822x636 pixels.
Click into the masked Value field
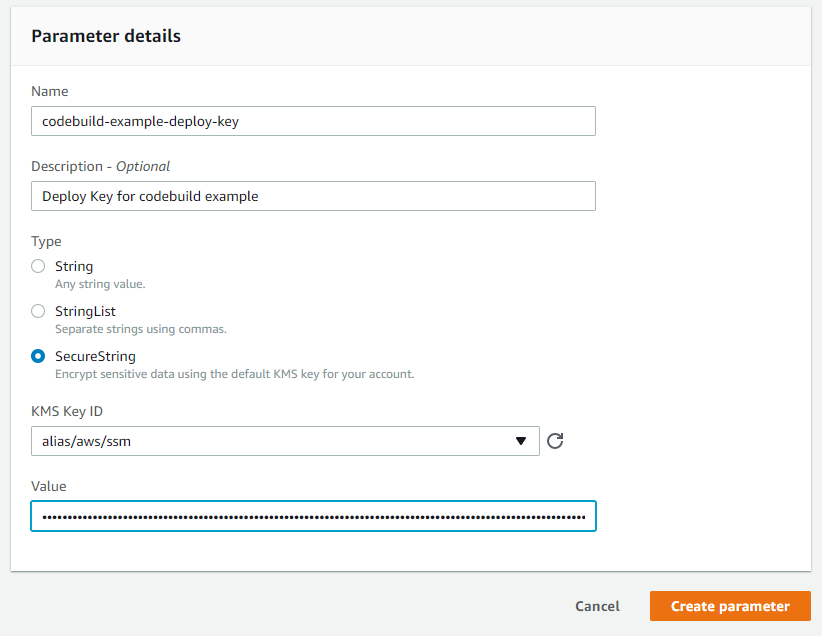(313, 516)
